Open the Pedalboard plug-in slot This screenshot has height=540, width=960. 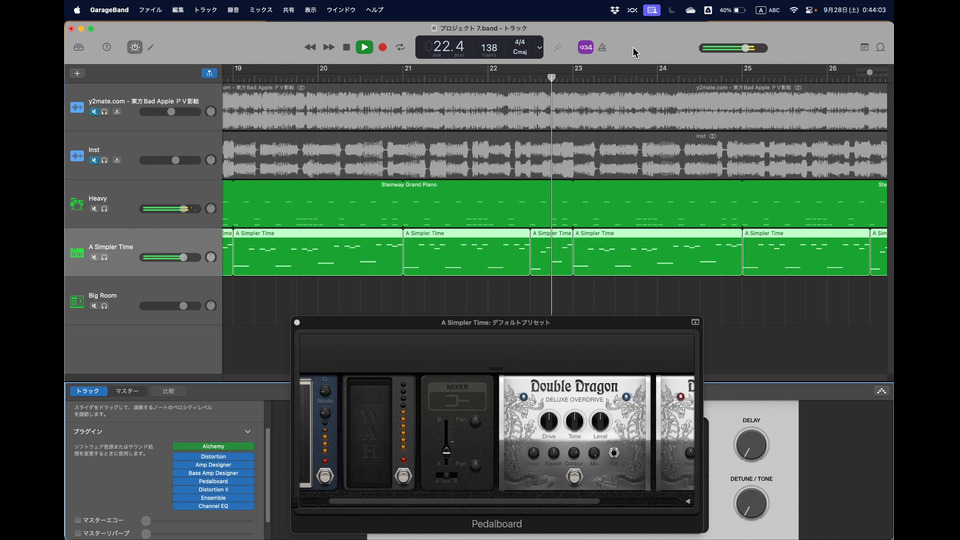(x=213, y=481)
